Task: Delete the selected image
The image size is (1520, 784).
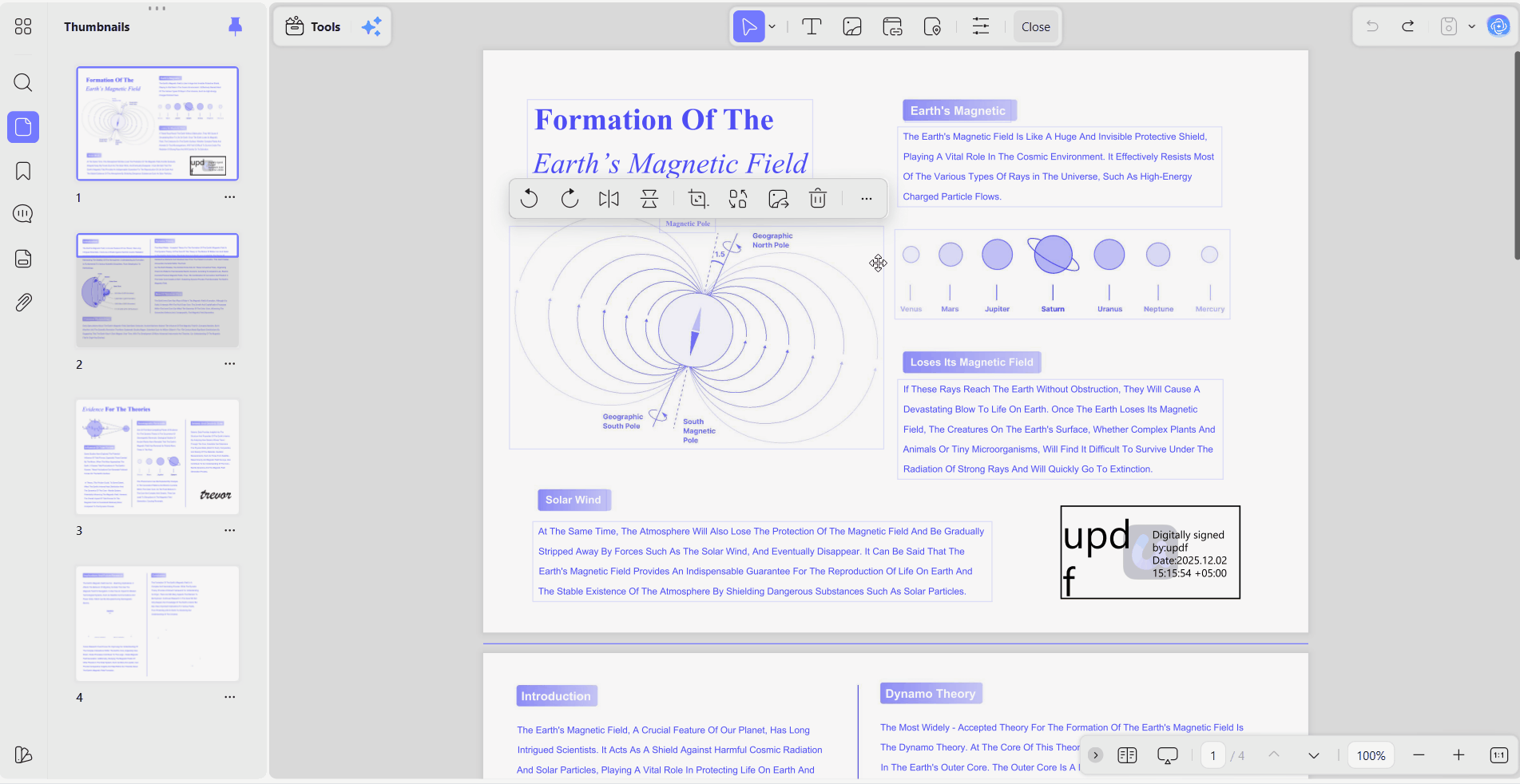Action: (818, 199)
